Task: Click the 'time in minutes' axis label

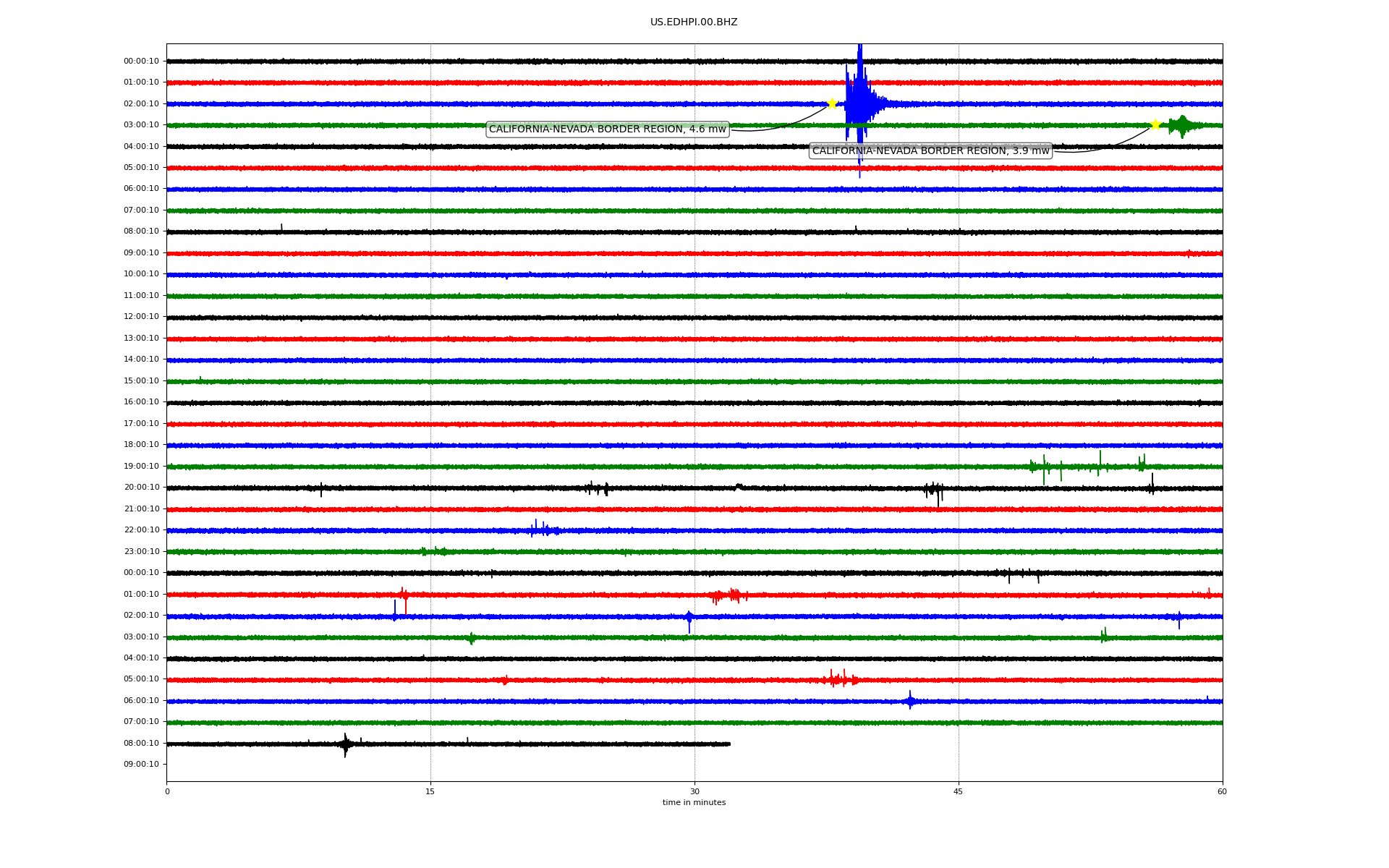Action: point(694,803)
